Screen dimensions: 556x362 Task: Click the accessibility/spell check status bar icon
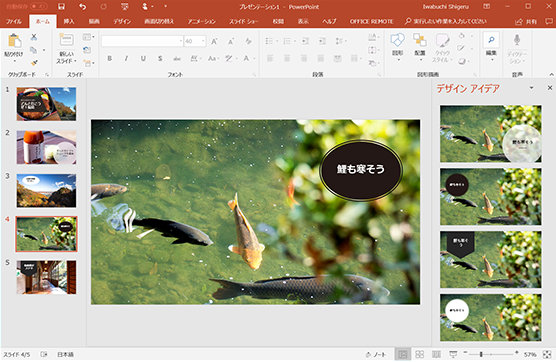pos(44,354)
